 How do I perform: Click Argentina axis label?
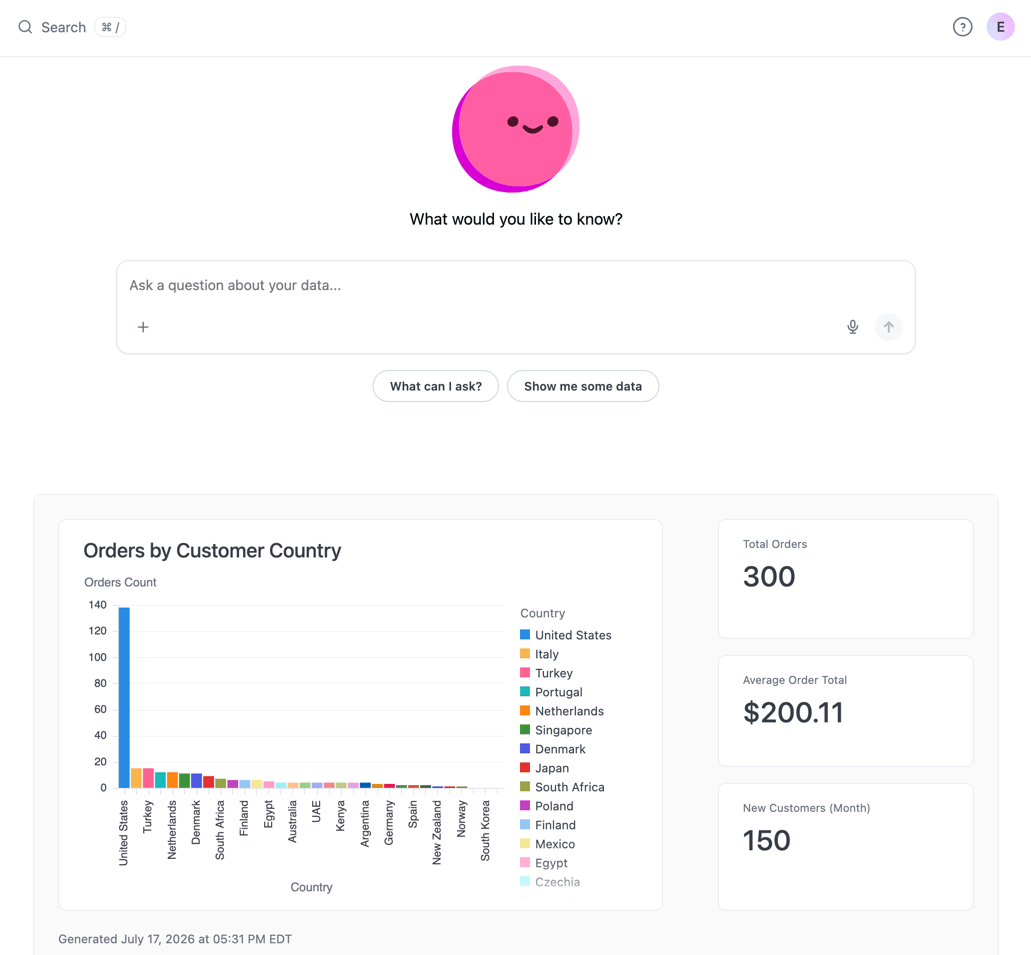tap(365, 823)
